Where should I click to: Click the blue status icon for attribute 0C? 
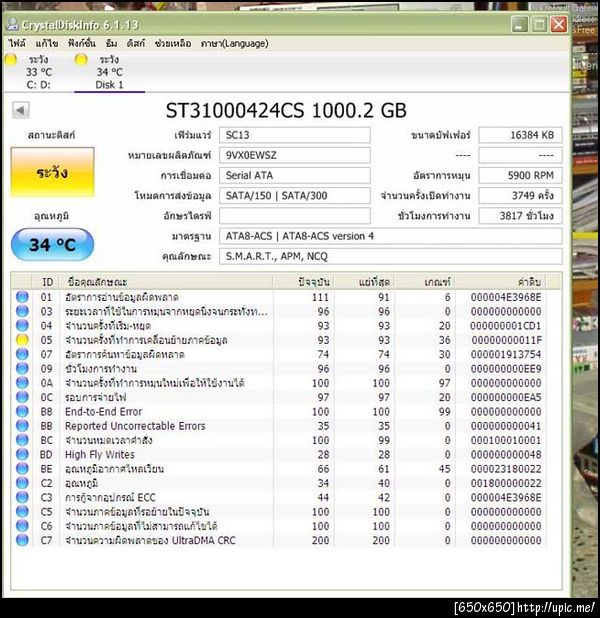tap(22, 397)
